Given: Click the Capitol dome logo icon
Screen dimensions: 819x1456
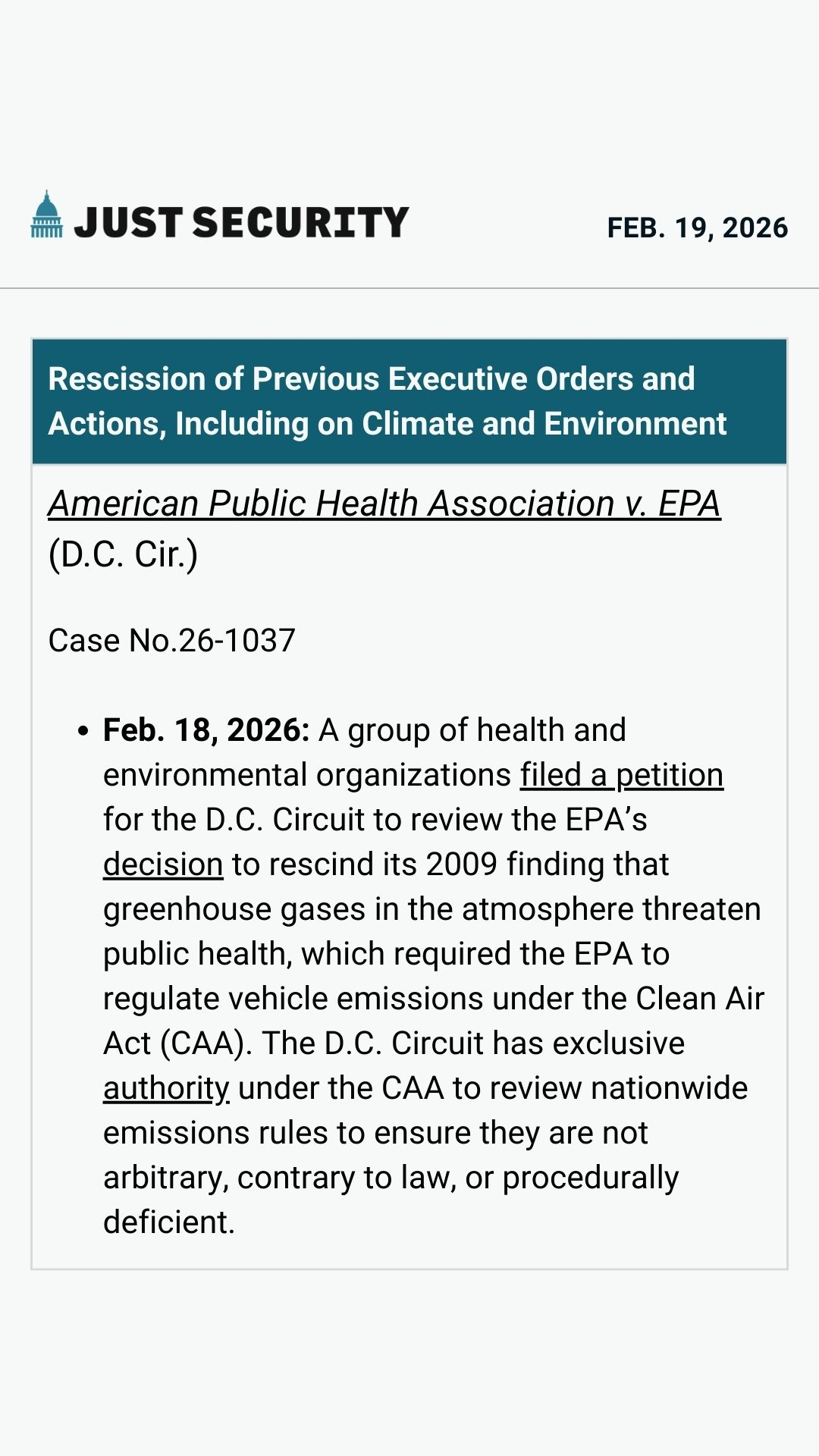Looking at the screenshot, I should click(x=47, y=215).
